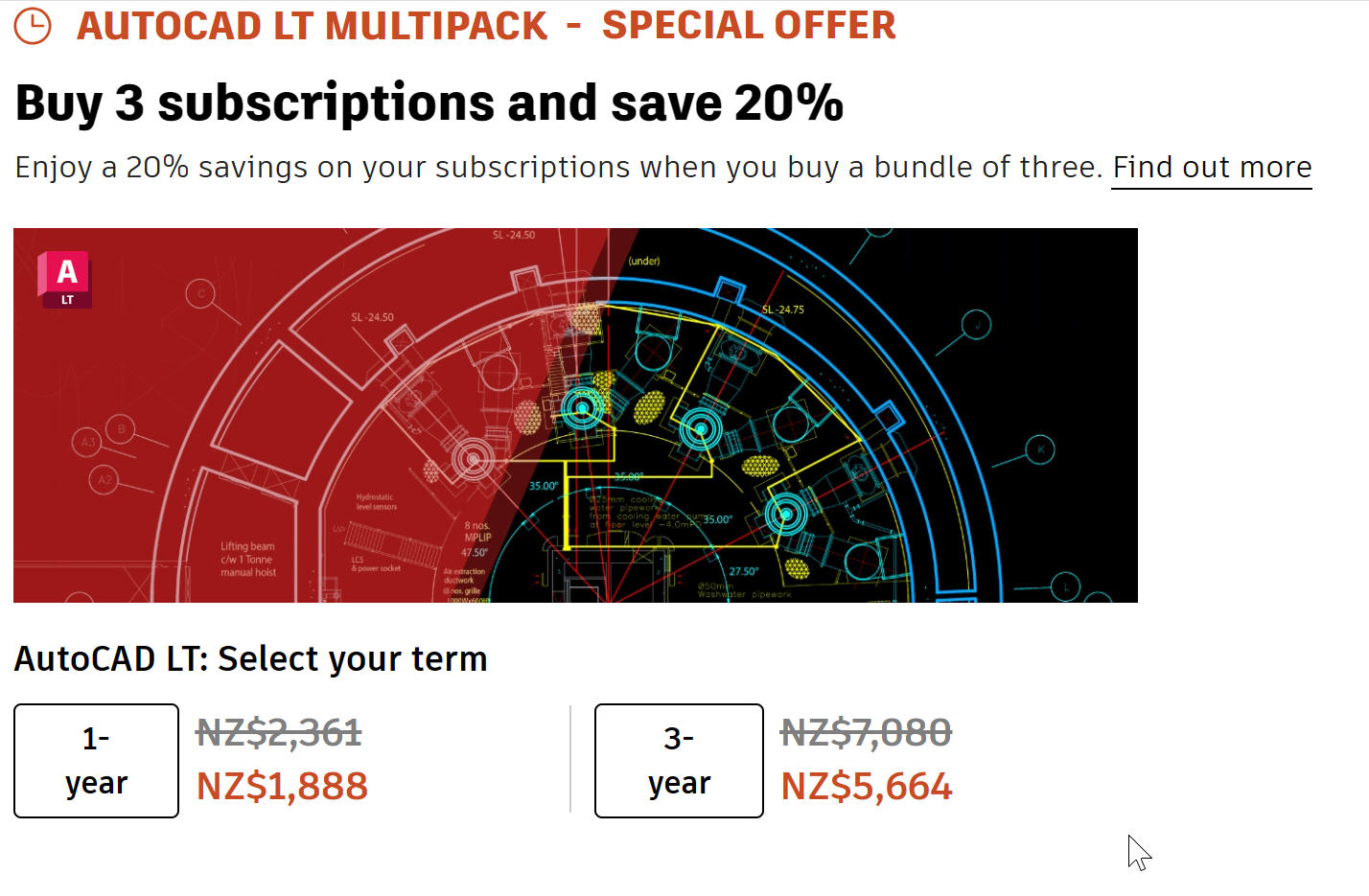Click the AutoCAD LT logo badge

pyautogui.click(x=65, y=279)
